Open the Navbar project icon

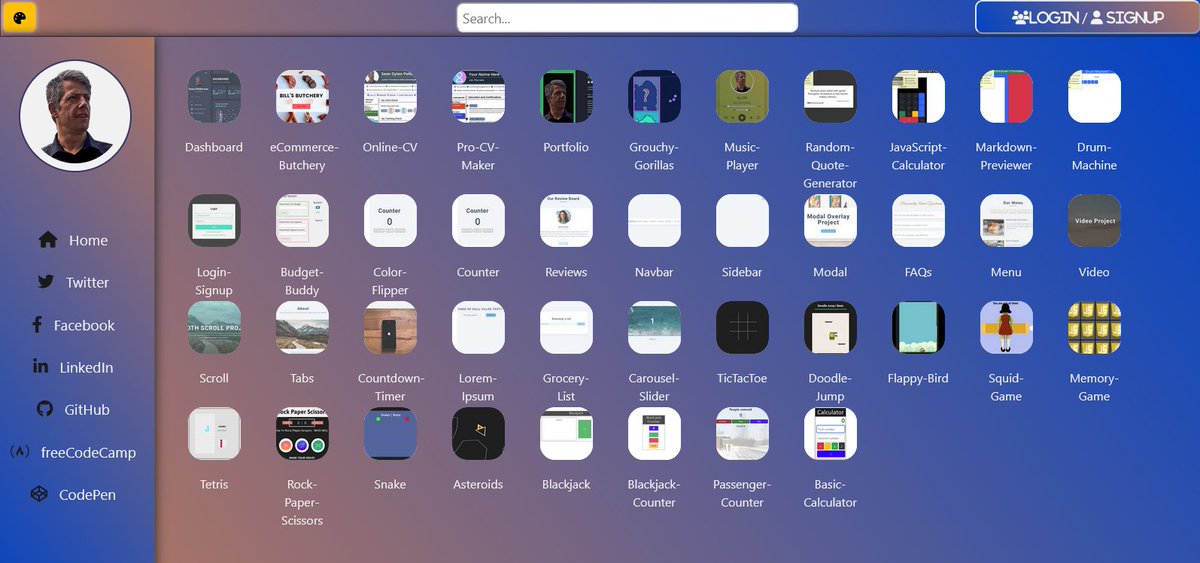coord(654,221)
